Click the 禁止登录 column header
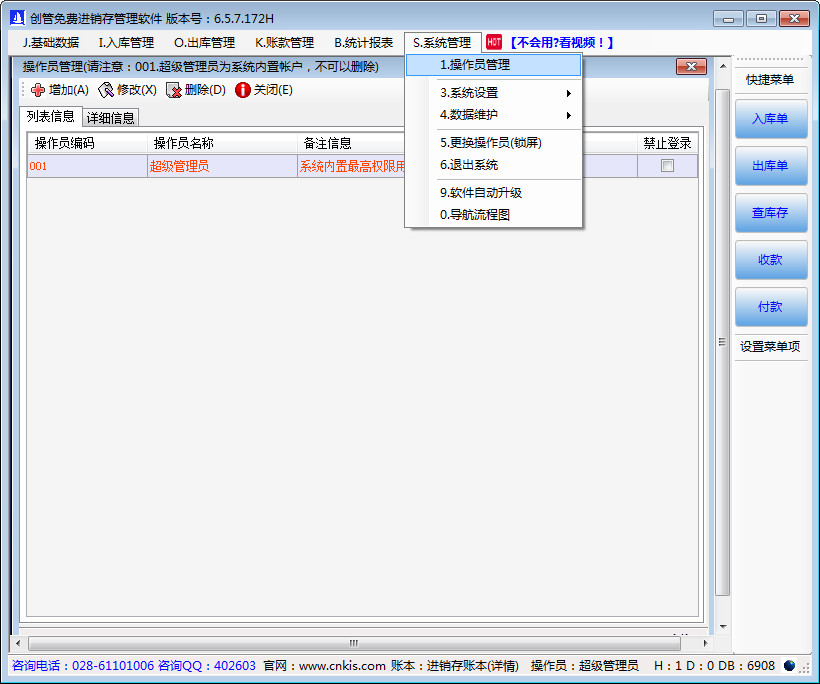Screen dimensions: 820x684 (667, 143)
